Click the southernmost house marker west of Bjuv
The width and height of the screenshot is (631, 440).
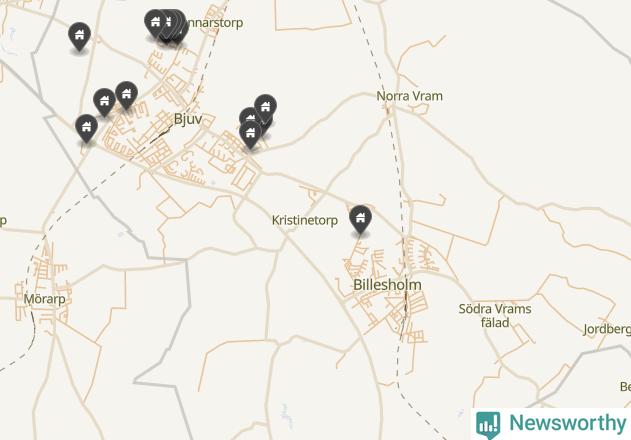click(87, 129)
